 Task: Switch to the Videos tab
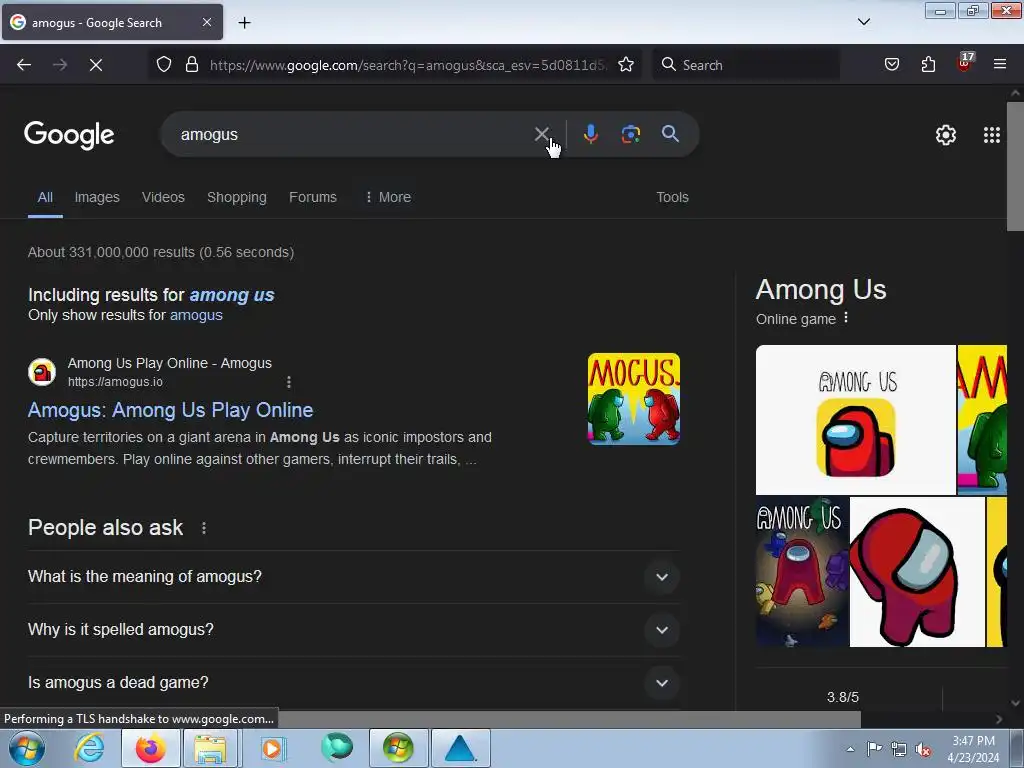163,197
